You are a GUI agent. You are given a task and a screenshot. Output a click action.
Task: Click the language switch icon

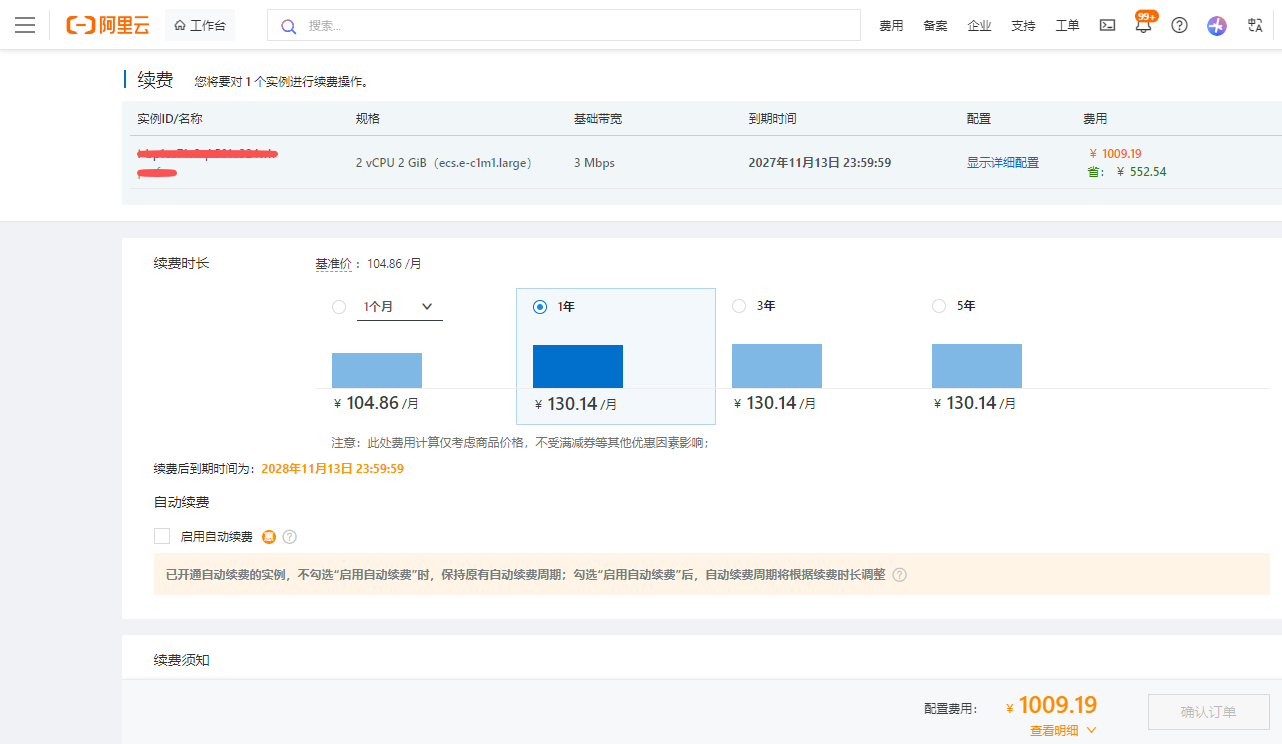click(1255, 25)
